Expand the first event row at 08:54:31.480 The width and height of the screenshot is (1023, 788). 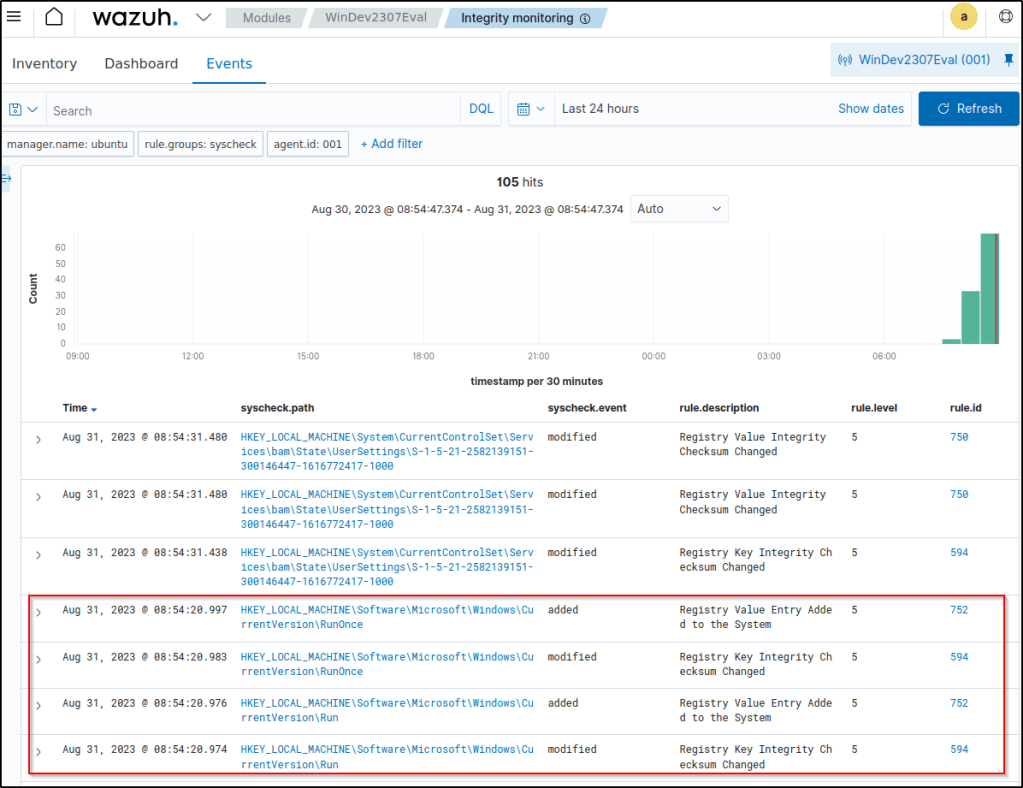(38, 440)
